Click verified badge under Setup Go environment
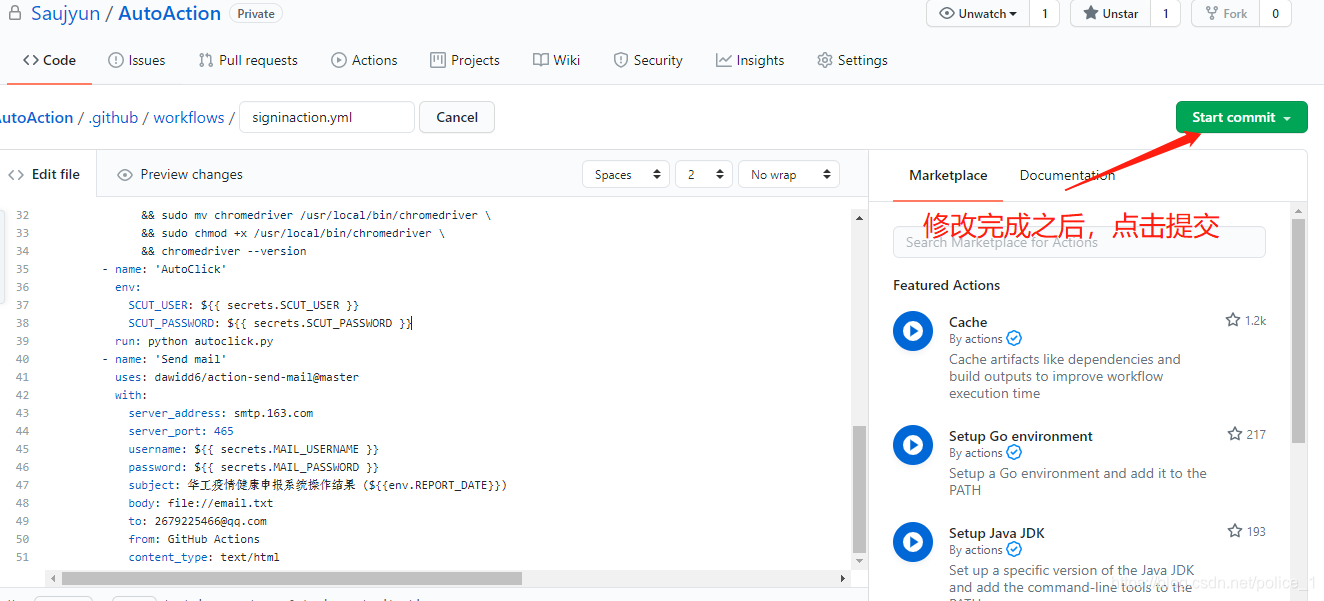The image size is (1324, 601). pyautogui.click(x=1014, y=452)
